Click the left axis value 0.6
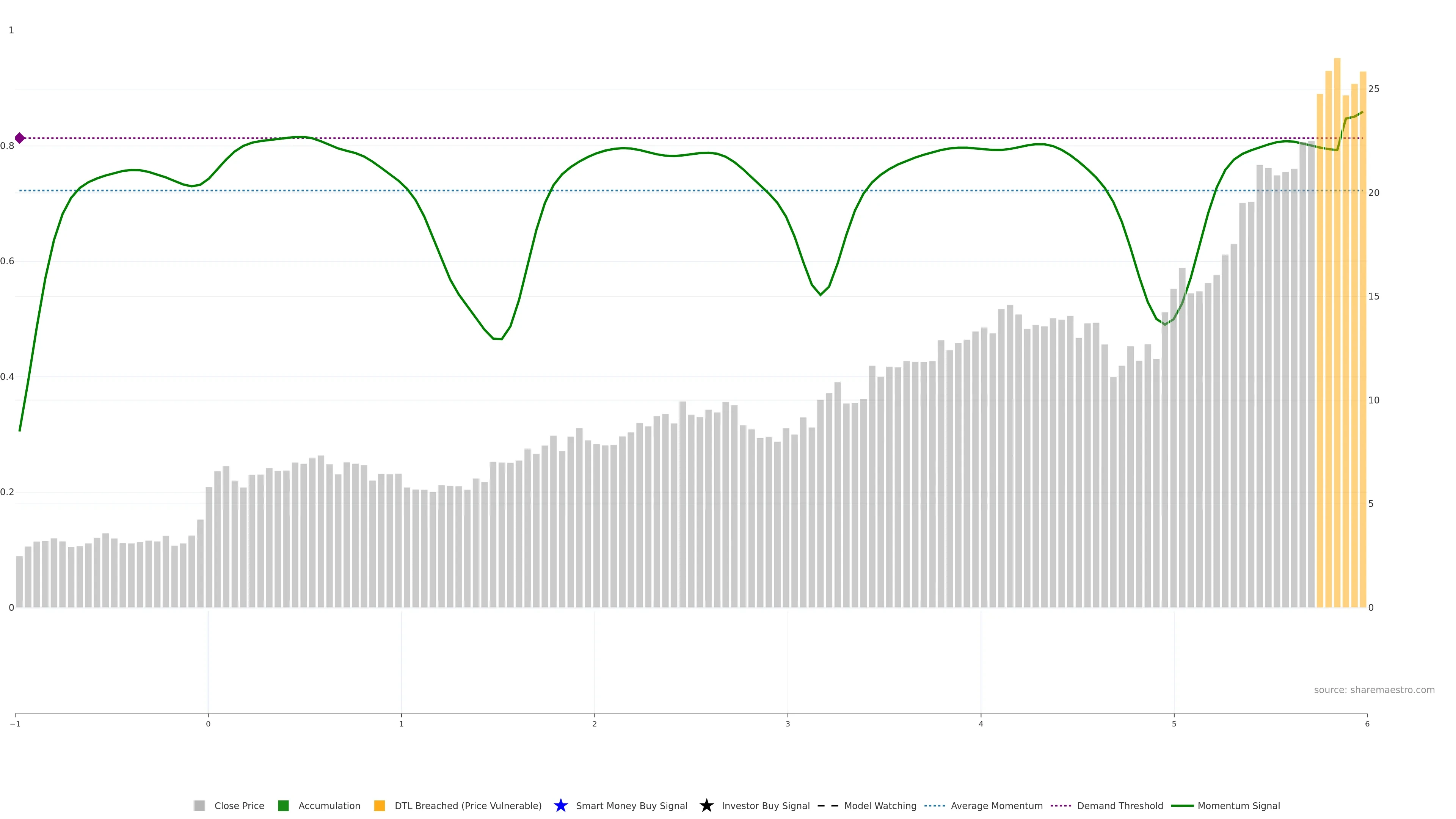1456x819 pixels. click(7, 261)
